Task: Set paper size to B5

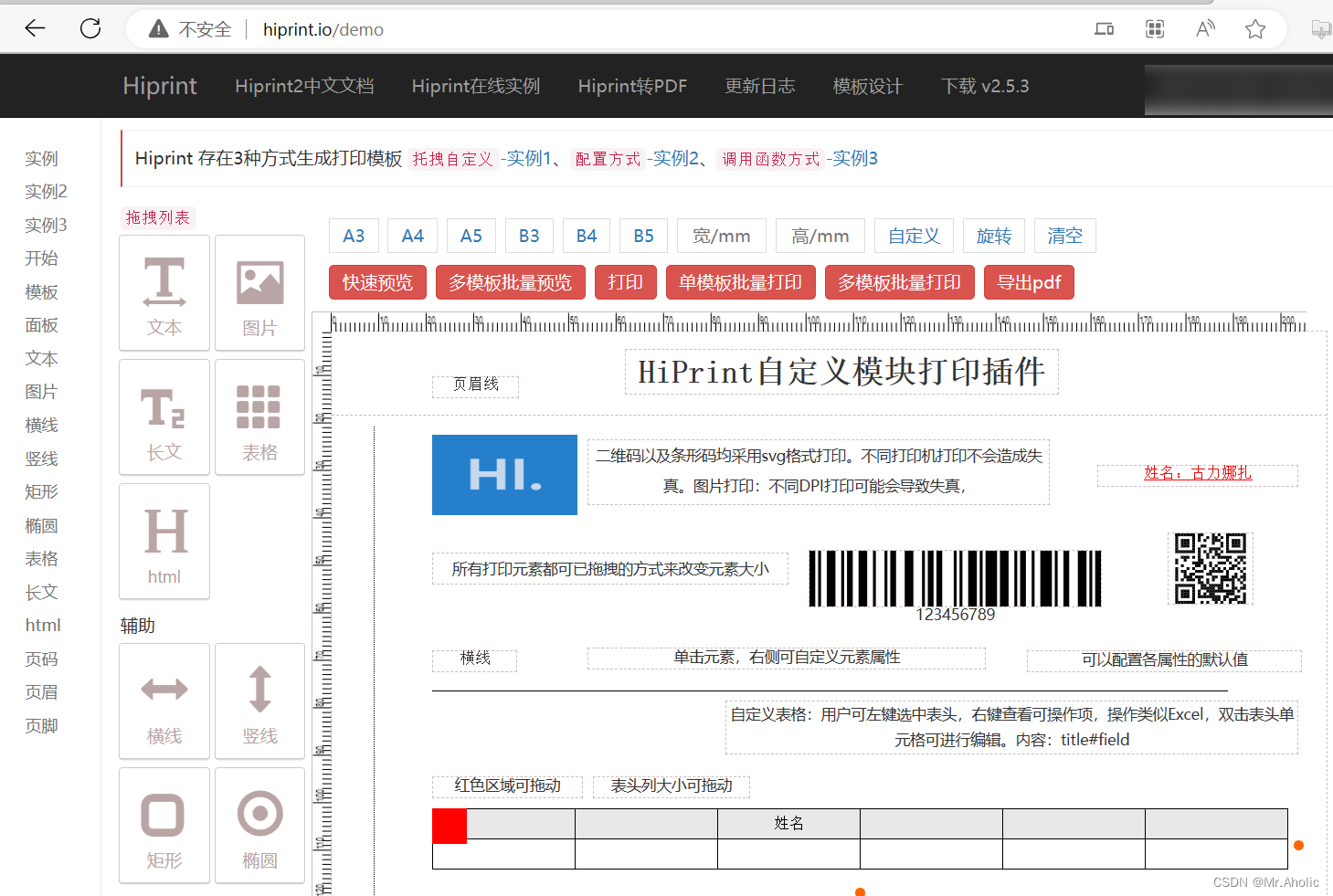Action: [x=643, y=236]
